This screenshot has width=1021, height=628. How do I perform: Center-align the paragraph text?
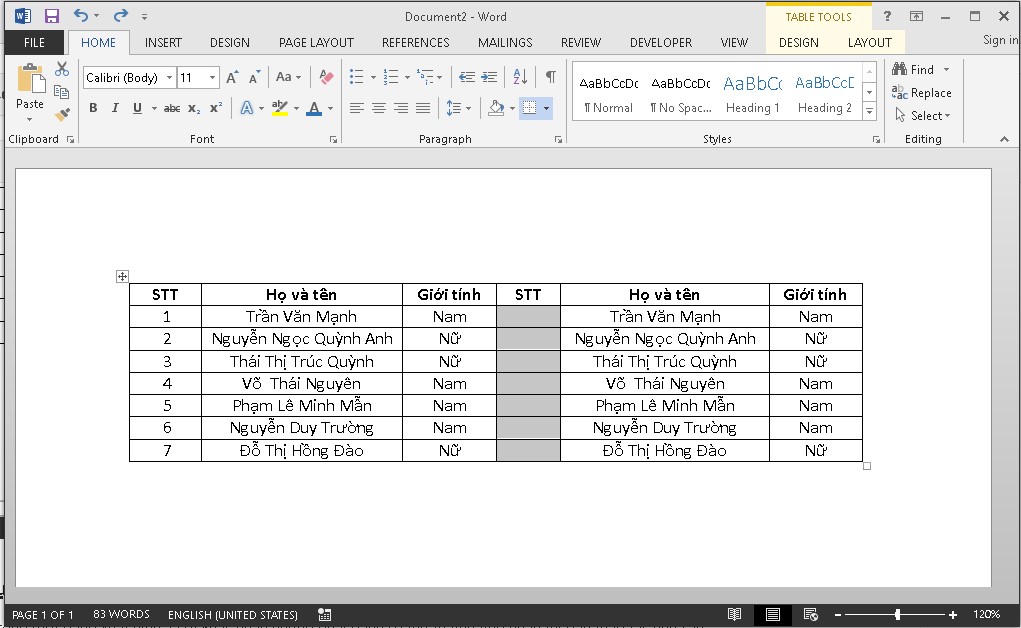379,108
